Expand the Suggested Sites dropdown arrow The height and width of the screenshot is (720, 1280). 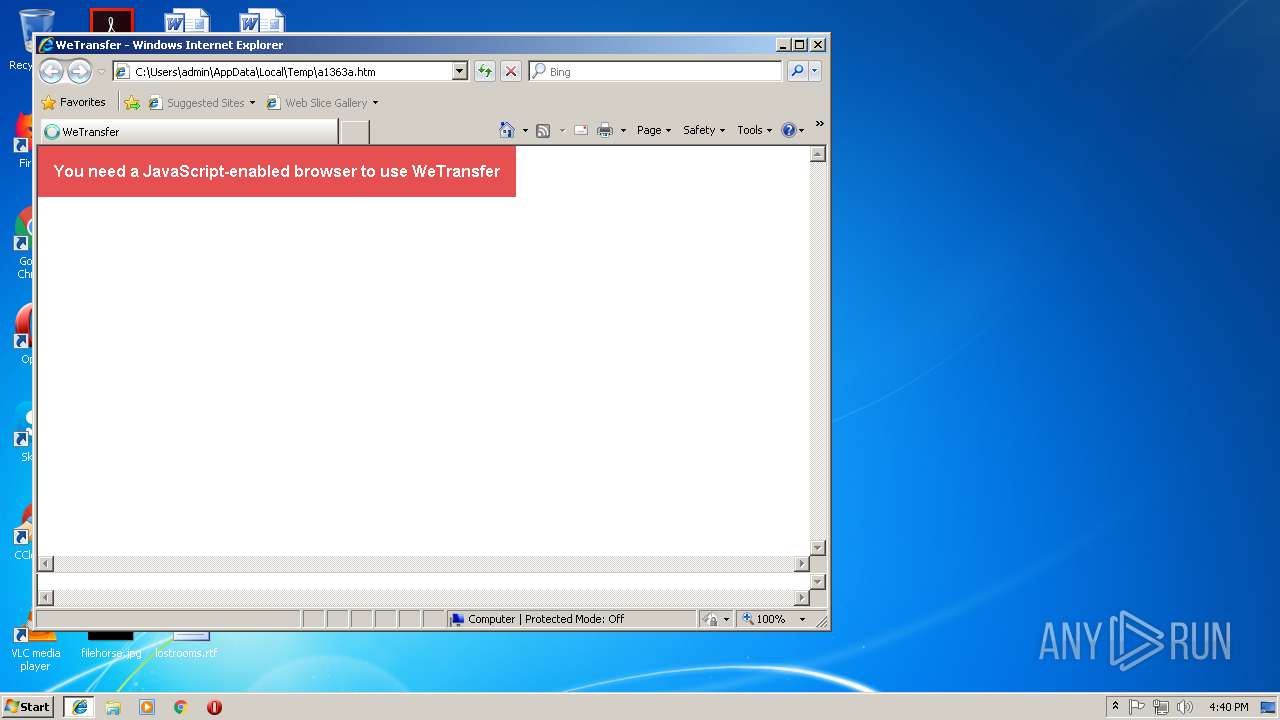pos(252,103)
